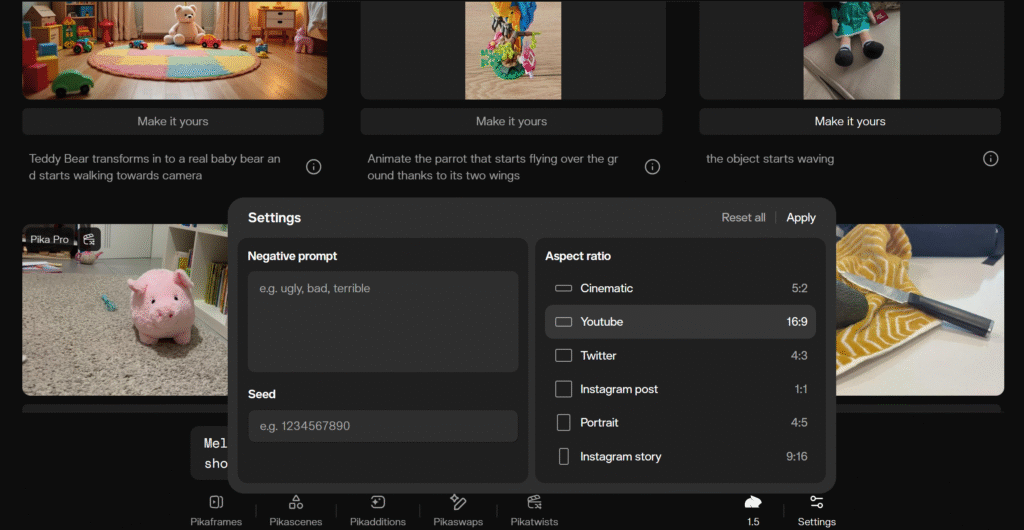
Task: Focus the Negative prompt text area
Action: coord(382,322)
